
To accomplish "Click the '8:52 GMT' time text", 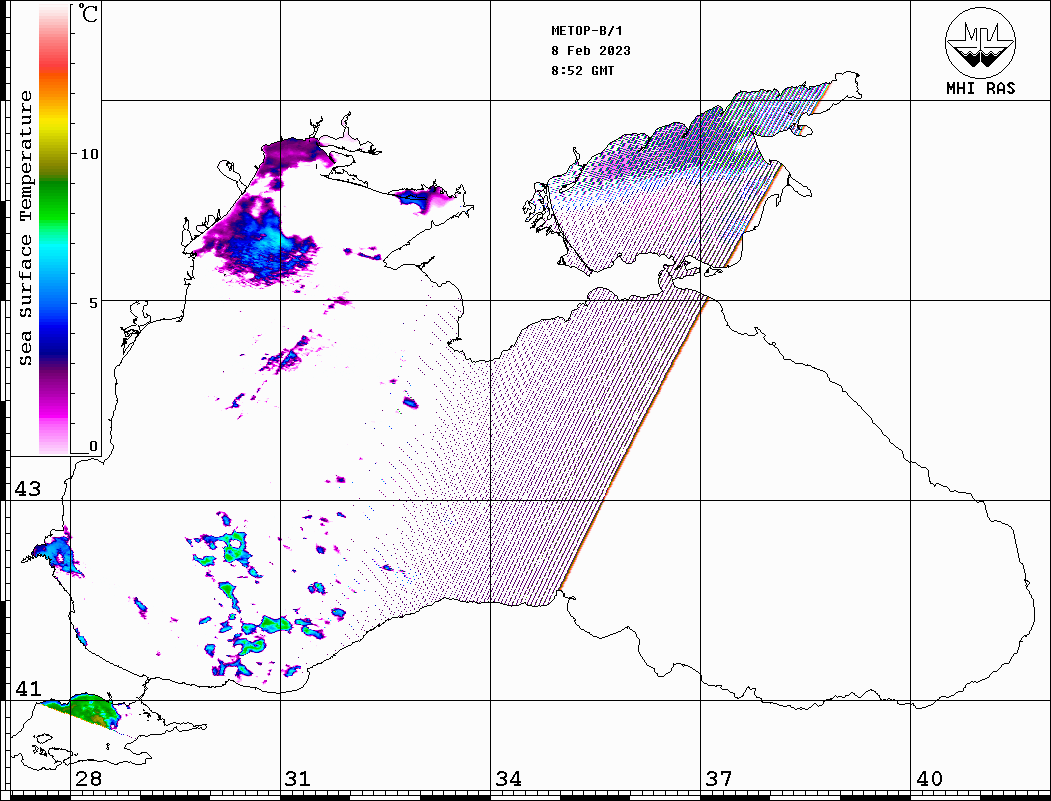I will pyautogui.click(x=582, y=70).
